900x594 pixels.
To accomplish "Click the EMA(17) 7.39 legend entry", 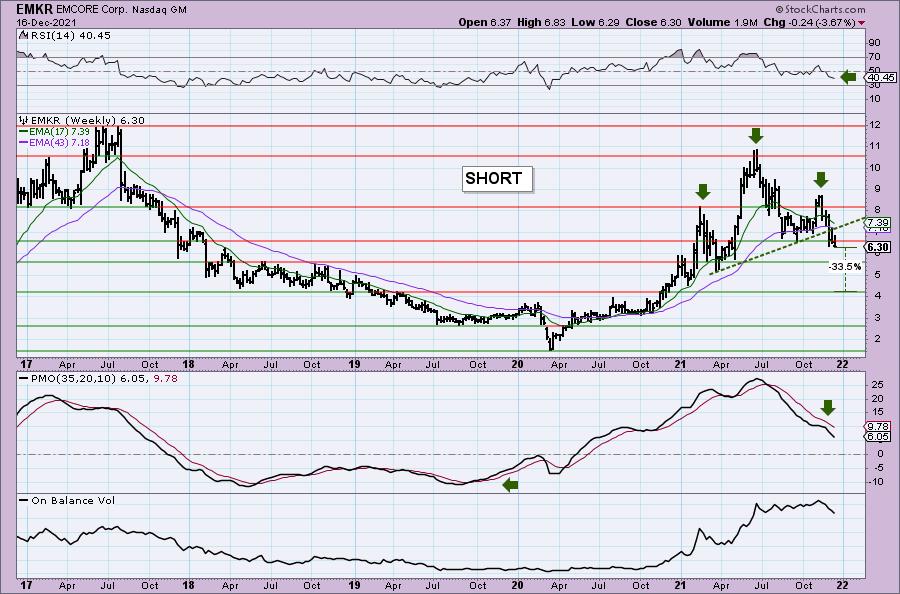I will [x=55, y=131].
